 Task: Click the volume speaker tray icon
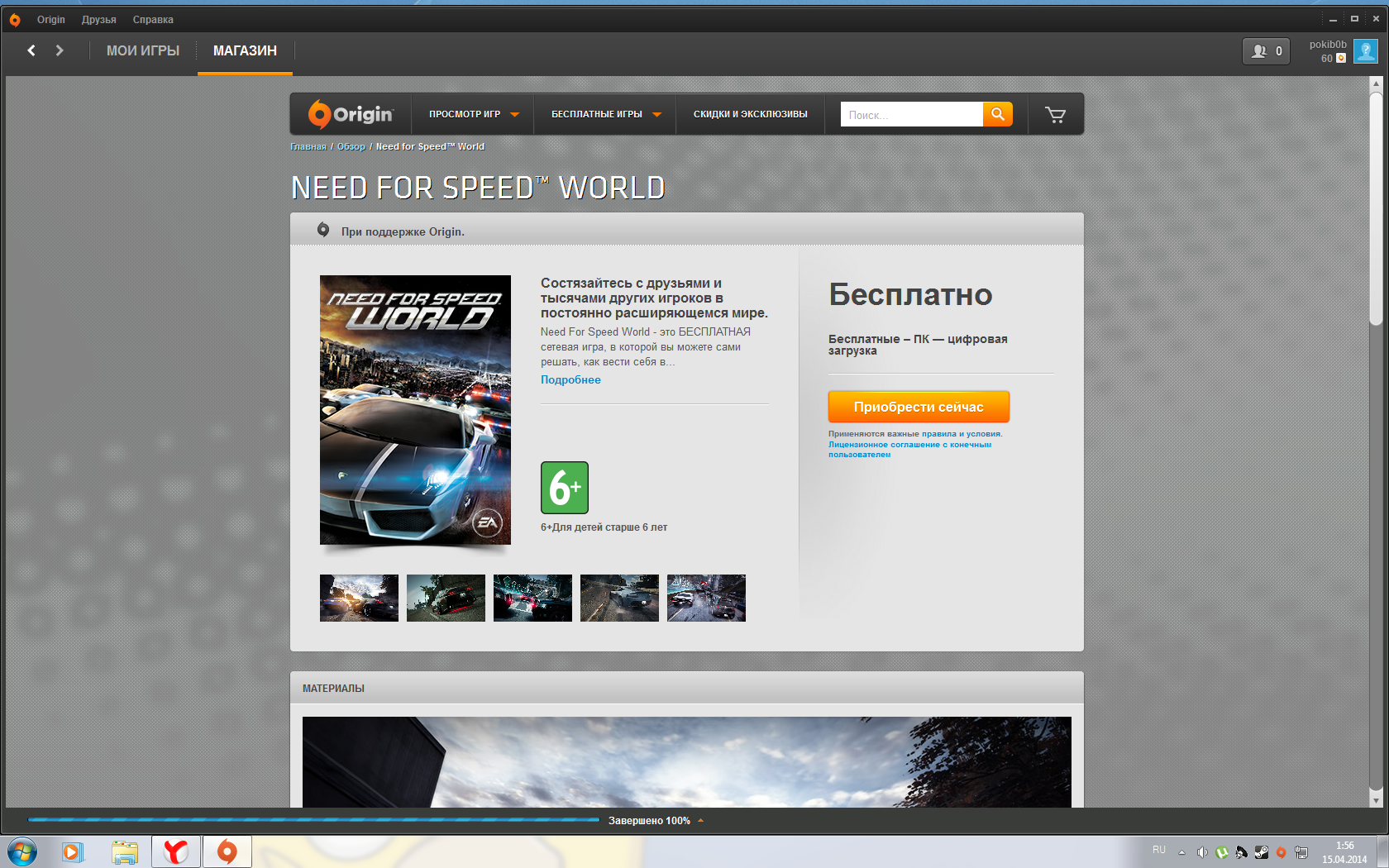(1201, 851)
